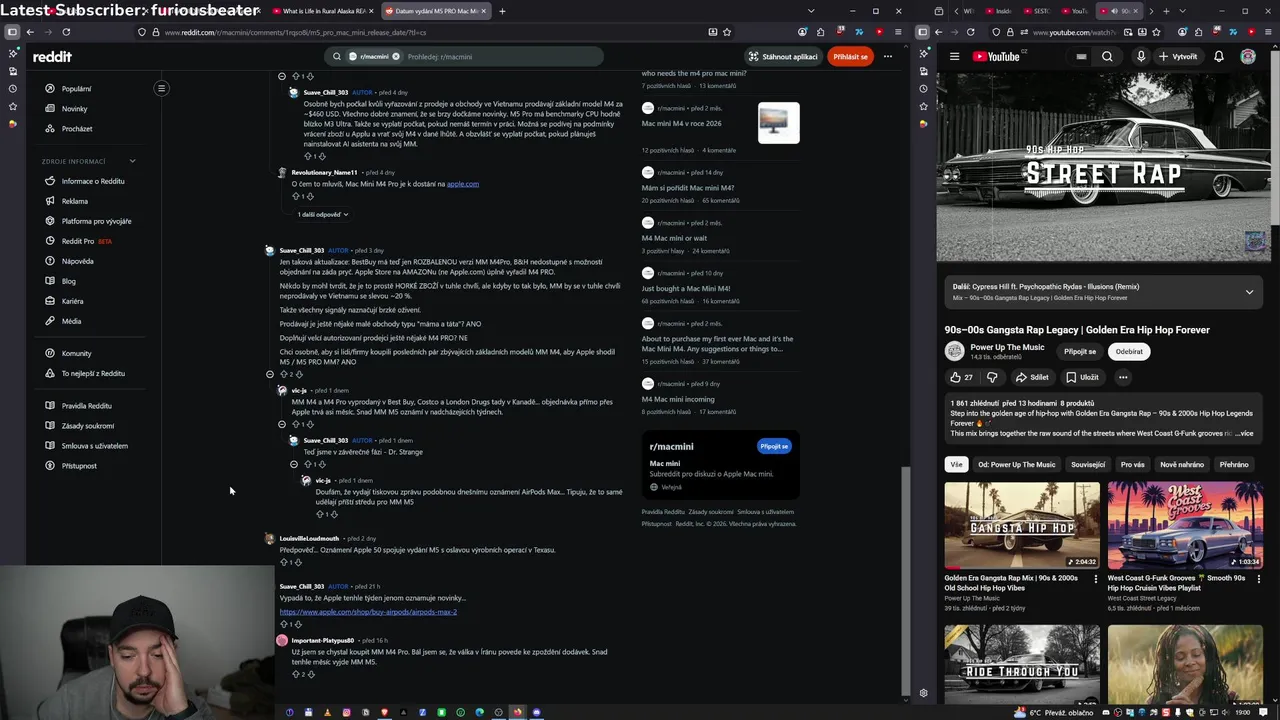Click the YouTube search magnifier button
The width and height of the screenshot is (1280, 720).
coord(1107,57)
